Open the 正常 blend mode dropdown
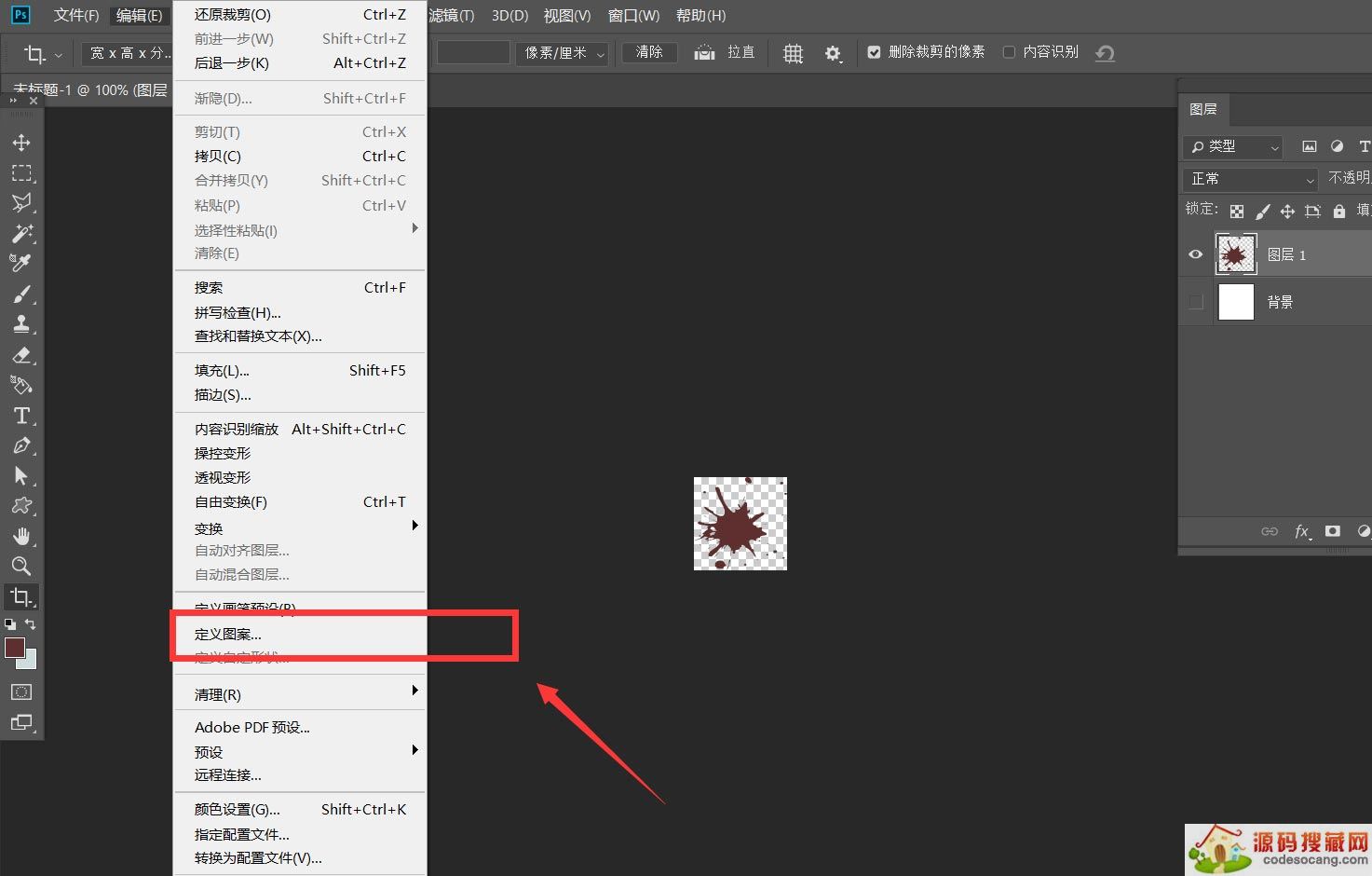 coord(1251,179)
